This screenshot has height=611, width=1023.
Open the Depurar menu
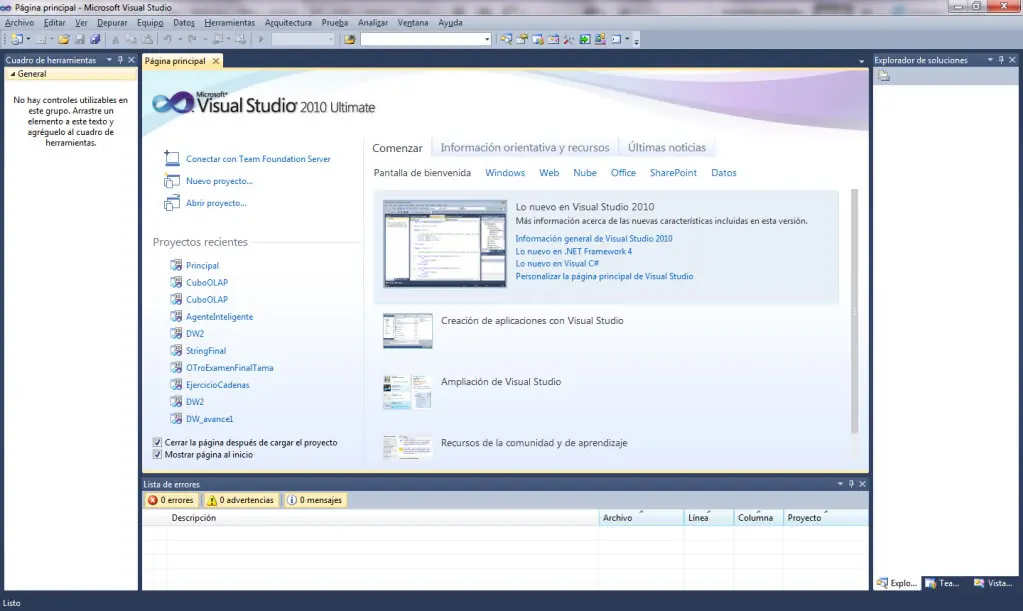(x=112, y=22)
